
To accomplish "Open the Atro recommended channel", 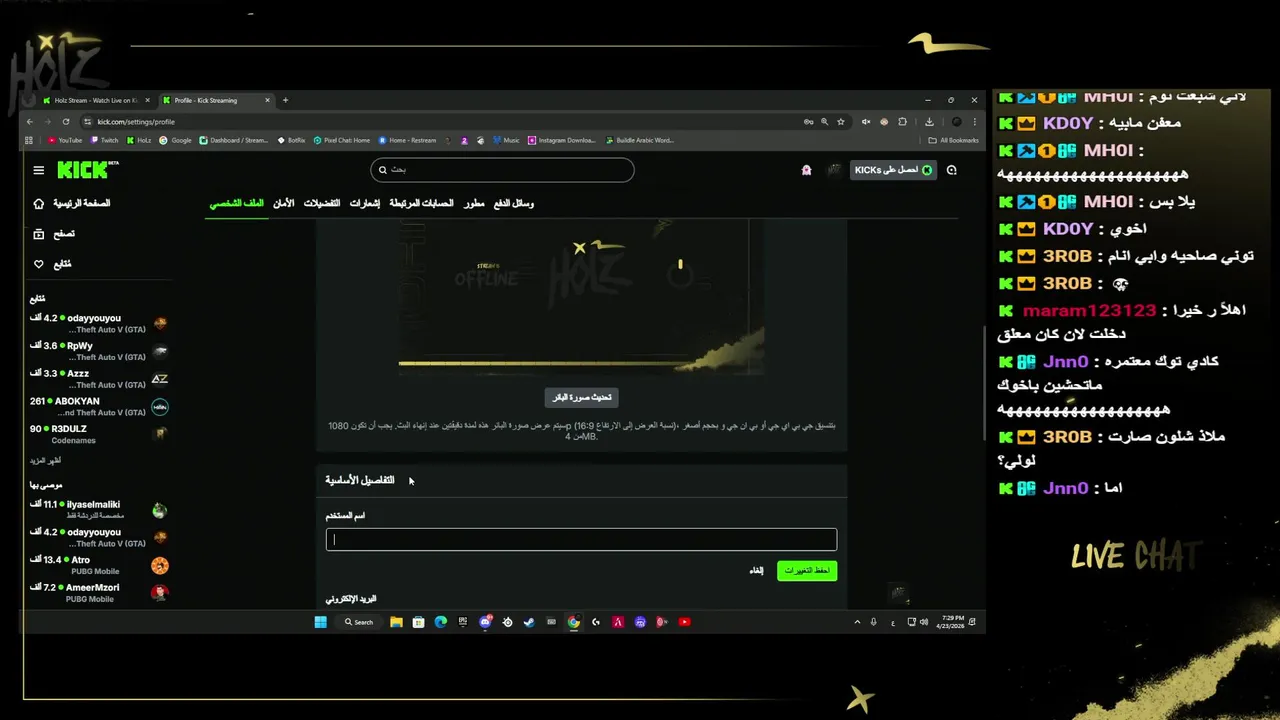I will tap(99, 565).
